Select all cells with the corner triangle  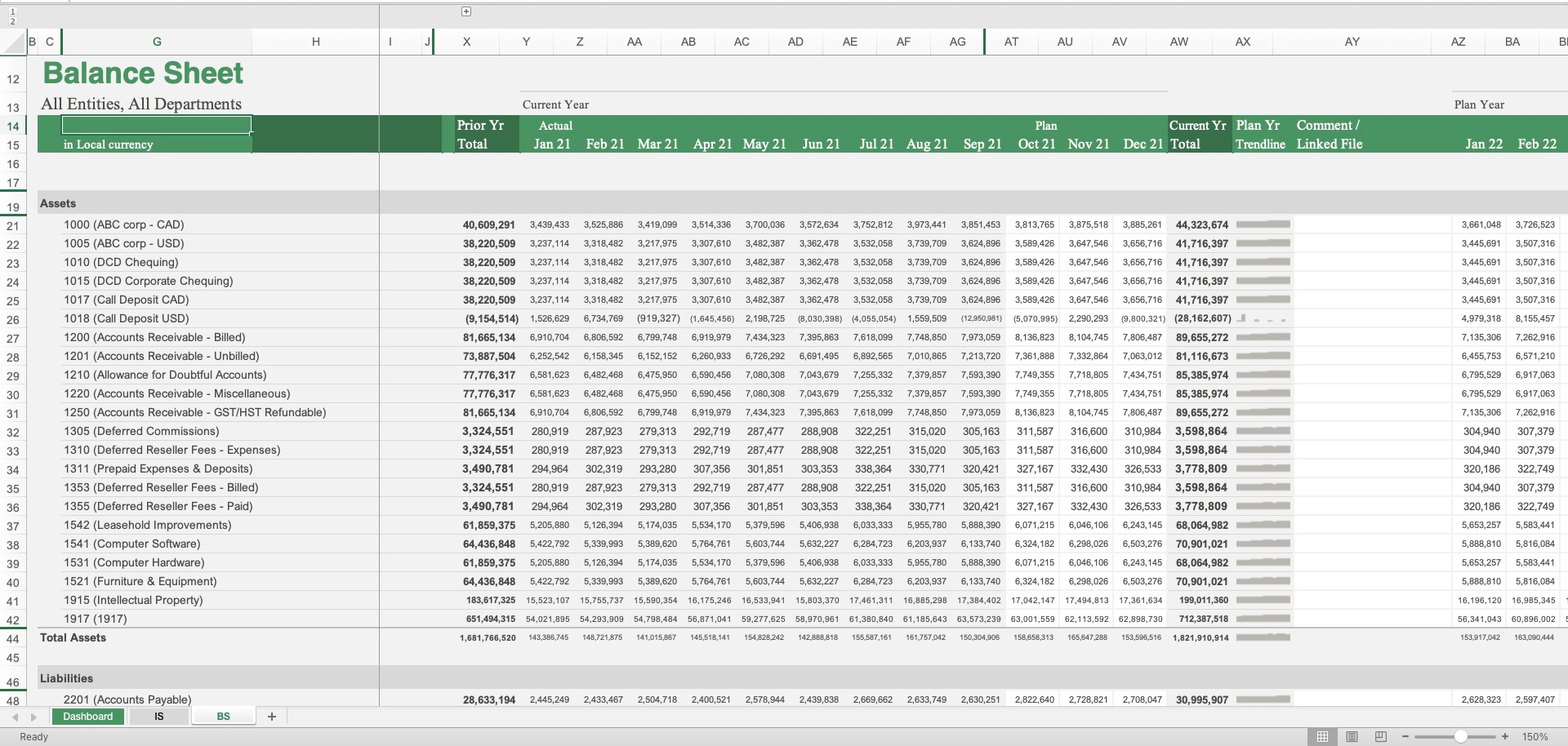tap(14, 42)
